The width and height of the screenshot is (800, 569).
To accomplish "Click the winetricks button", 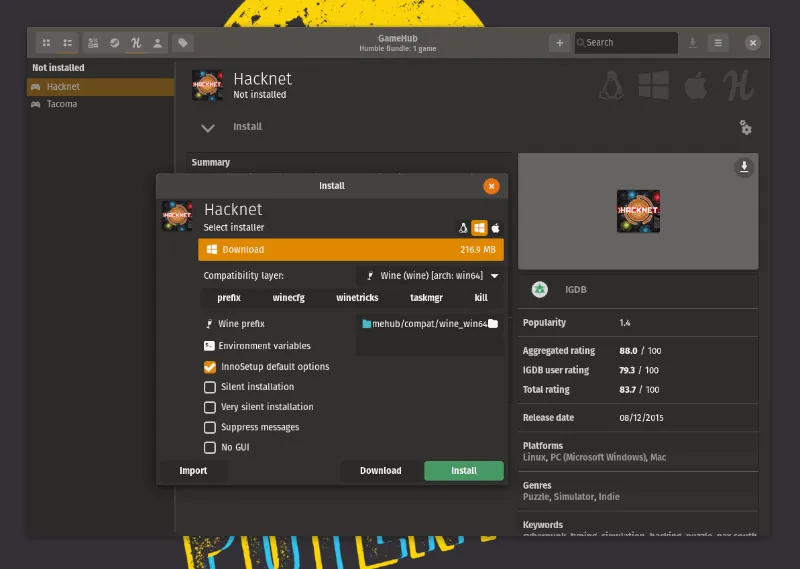I will point(358,298).
